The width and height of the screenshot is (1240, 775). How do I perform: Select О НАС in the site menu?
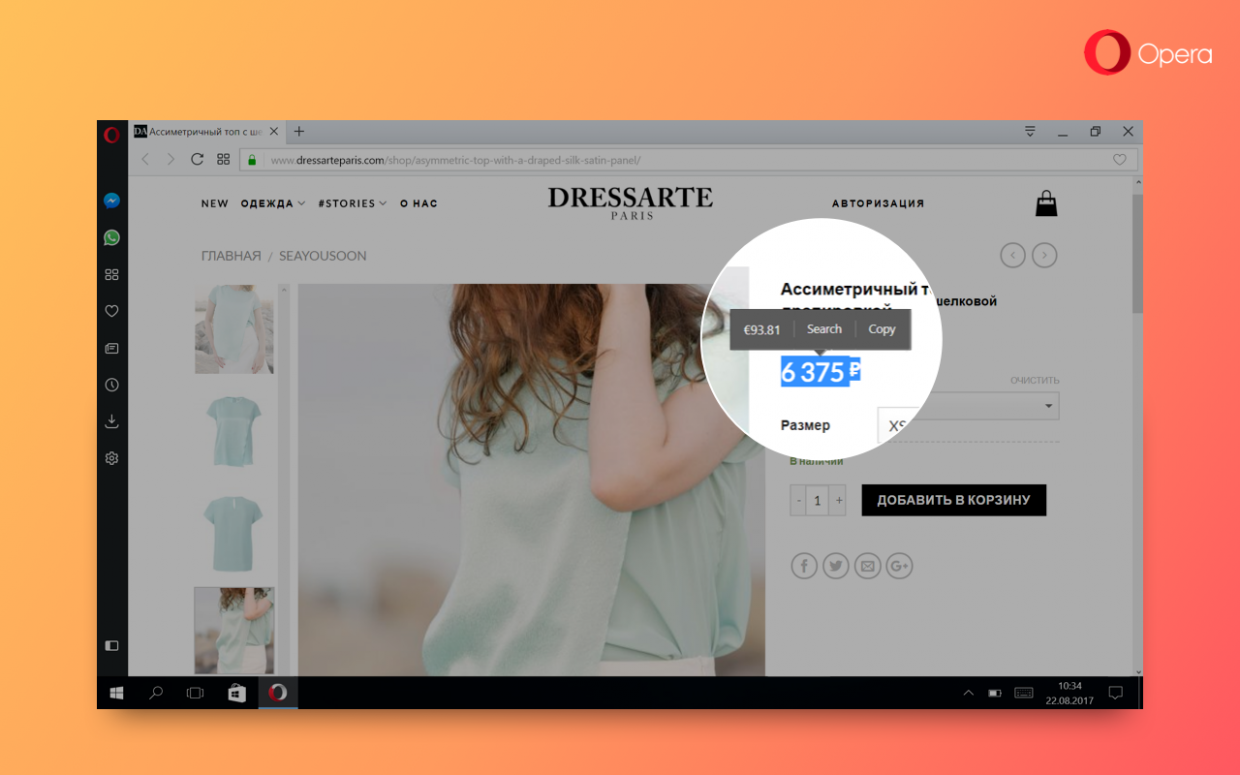(418, 203)
